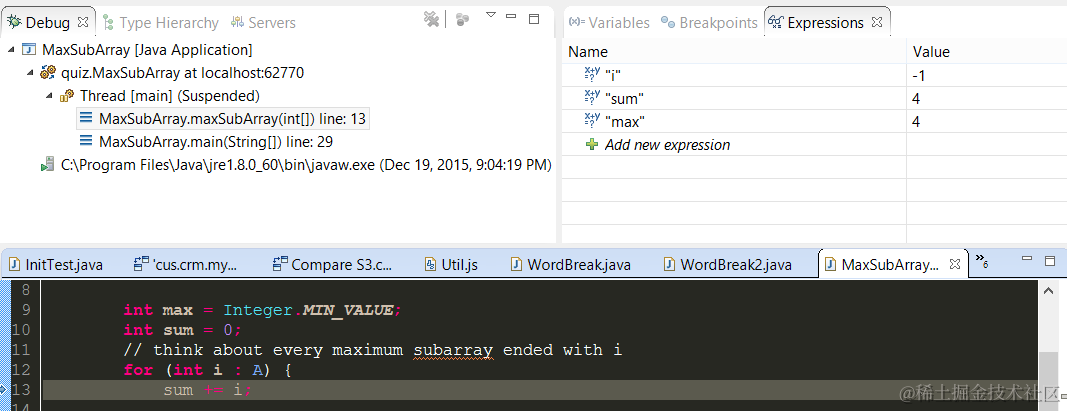Select MaxSubArray [Java Application] launch

[147, 50]
